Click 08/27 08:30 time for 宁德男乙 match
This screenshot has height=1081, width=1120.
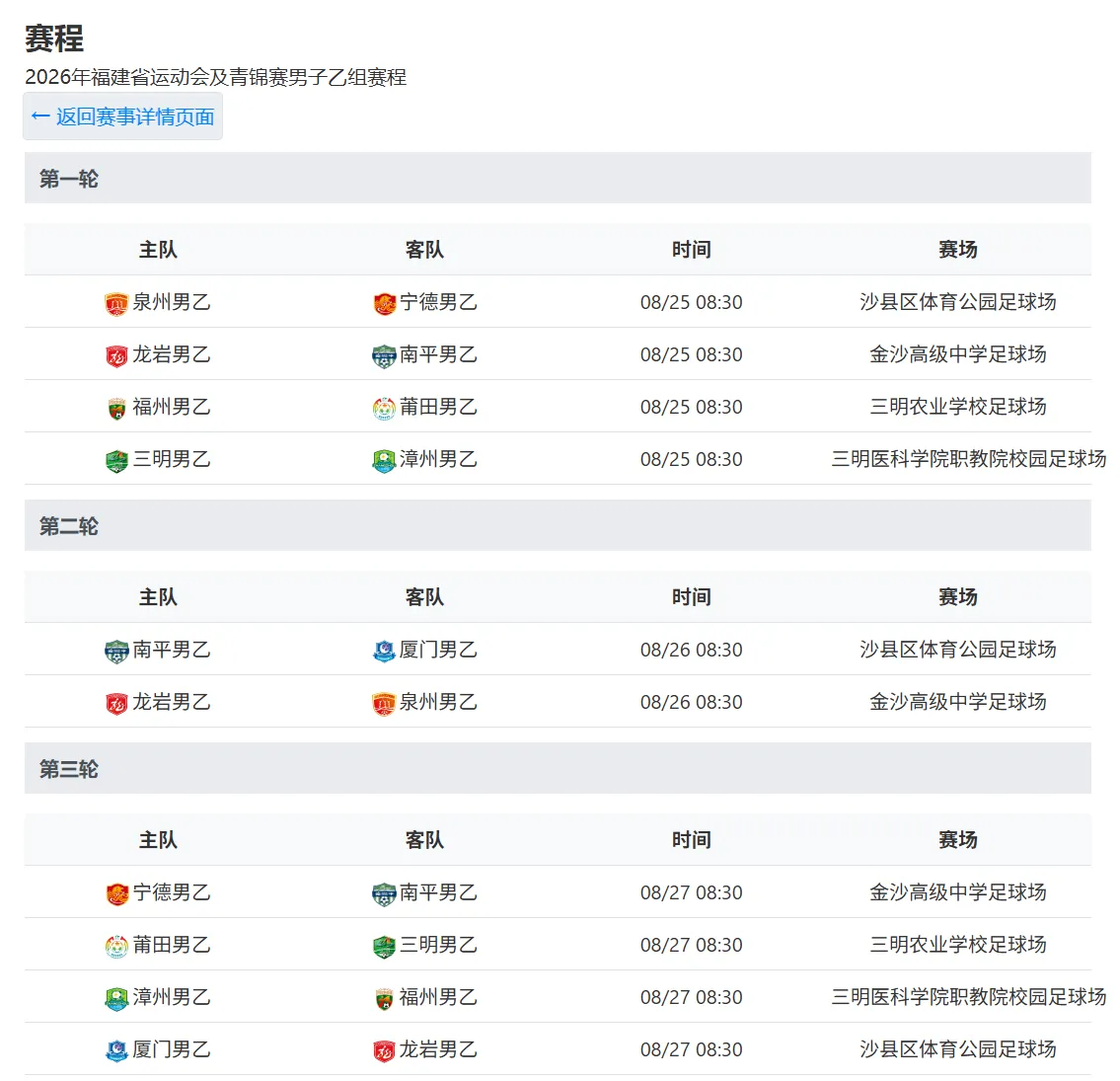click(x=692, y=892)
